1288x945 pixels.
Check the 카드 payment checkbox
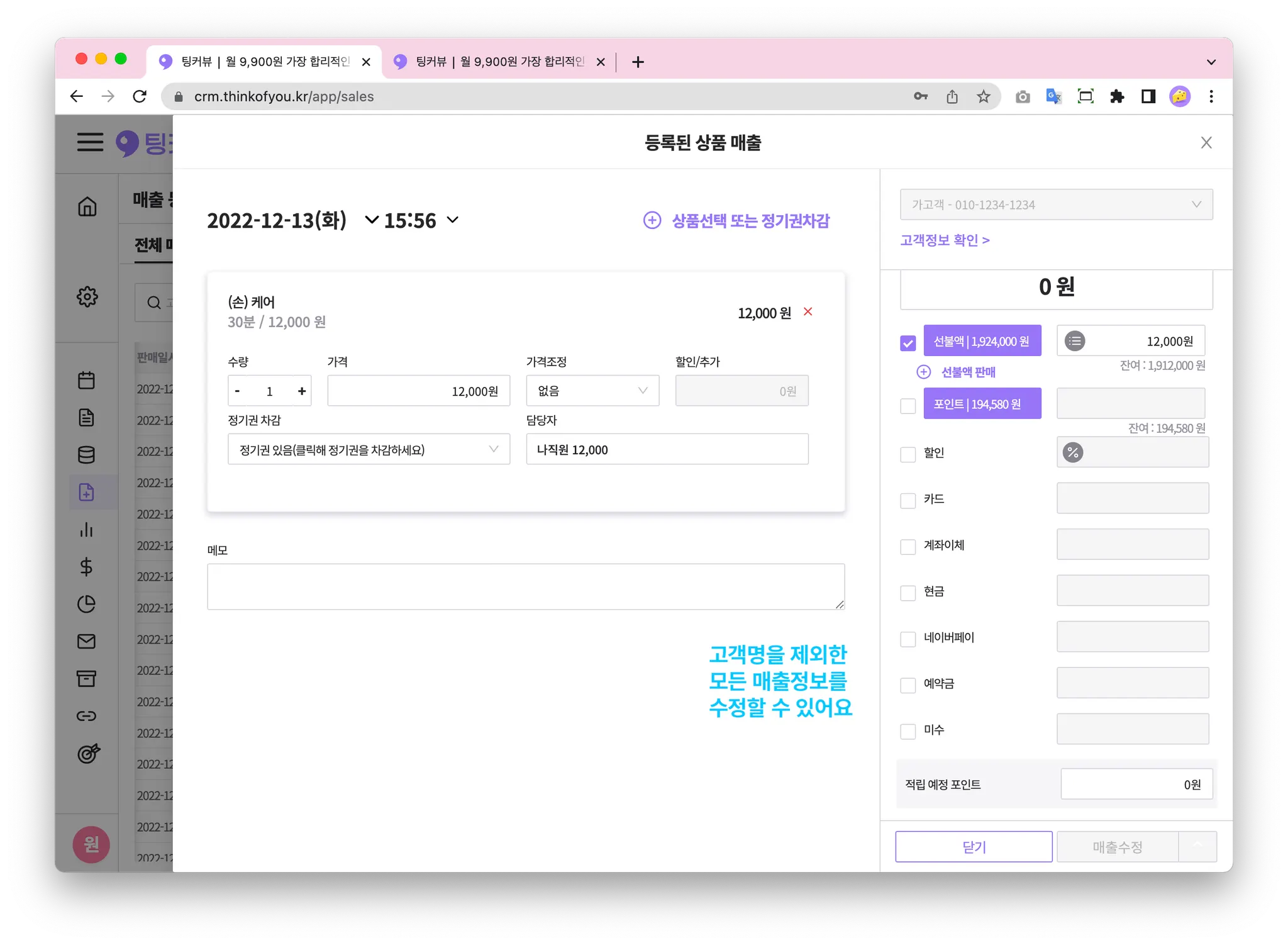click(x=908, y=501)
